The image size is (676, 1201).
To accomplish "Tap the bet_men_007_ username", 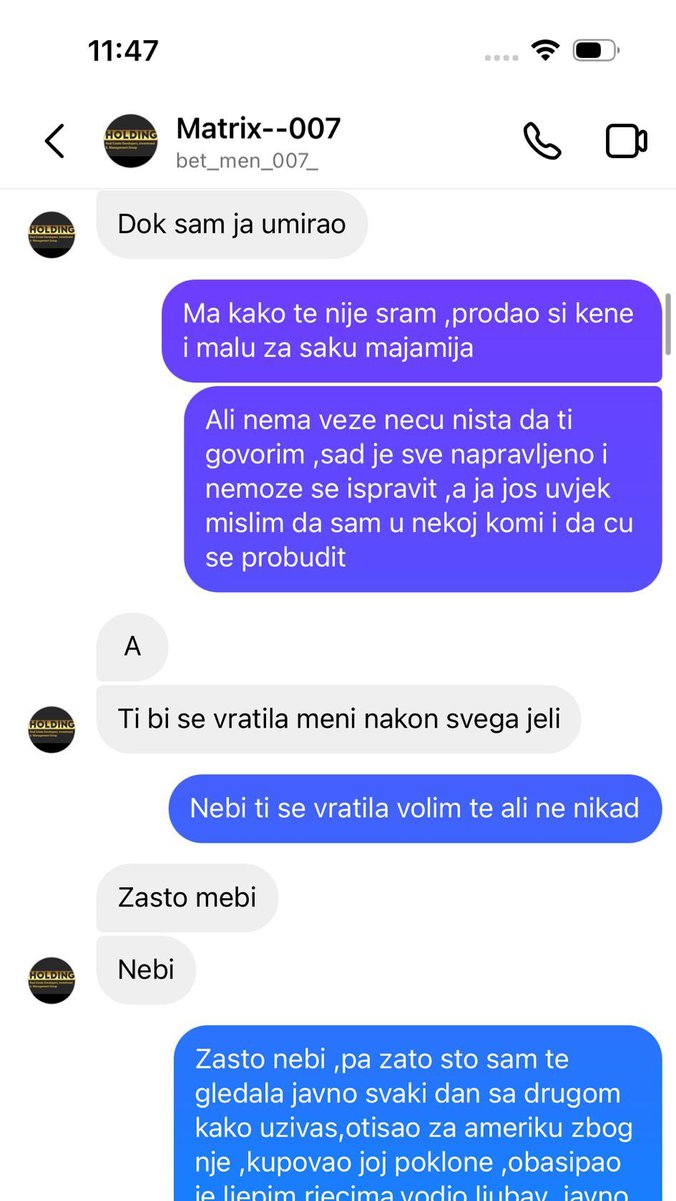I will 247,160.
